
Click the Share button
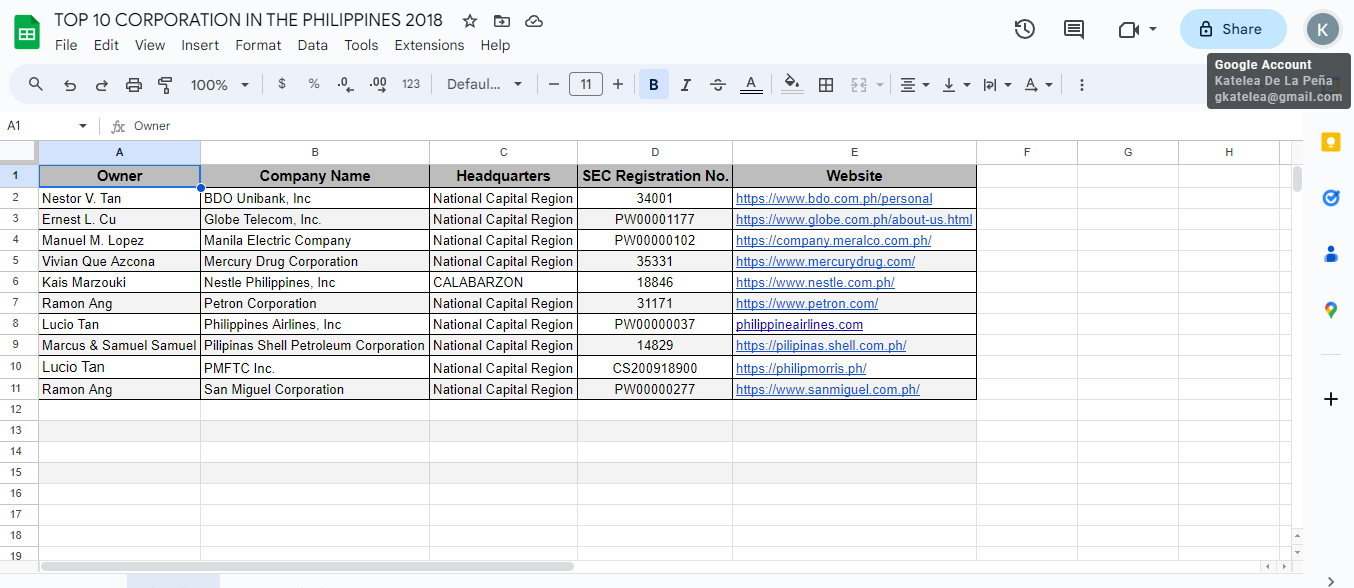pos(1233,29)
